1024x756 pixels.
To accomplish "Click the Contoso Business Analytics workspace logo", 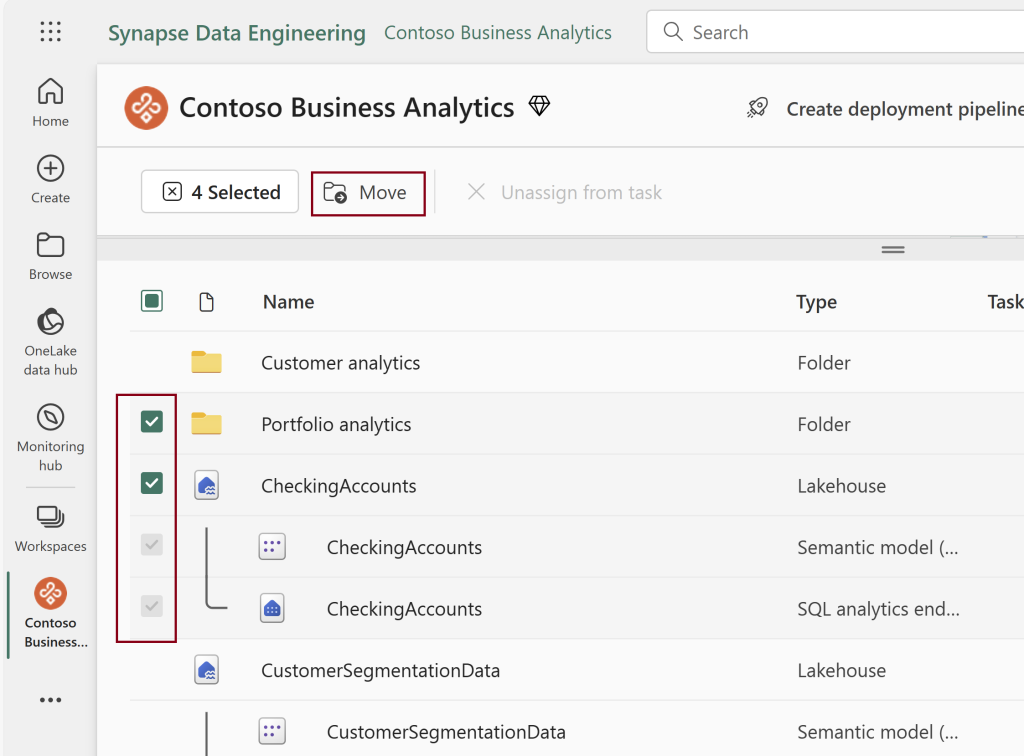I will [x=146, y=108].
